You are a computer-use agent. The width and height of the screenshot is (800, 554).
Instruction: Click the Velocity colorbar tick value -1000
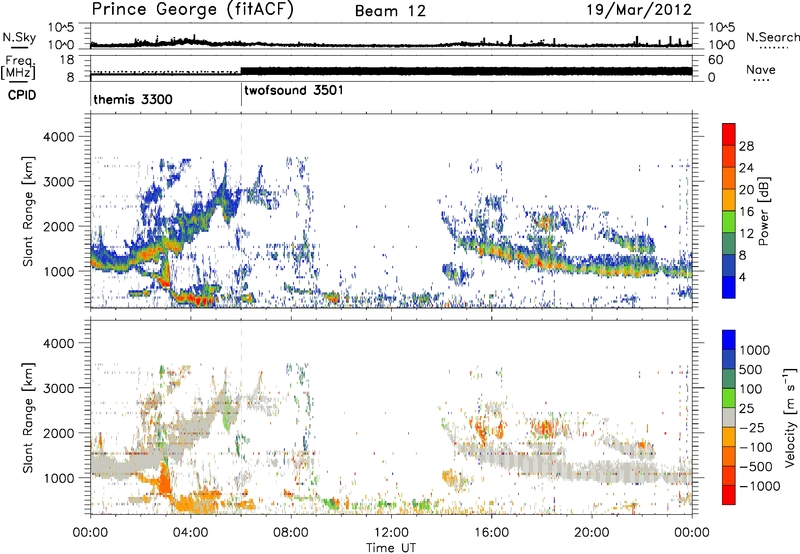point(759,486)
